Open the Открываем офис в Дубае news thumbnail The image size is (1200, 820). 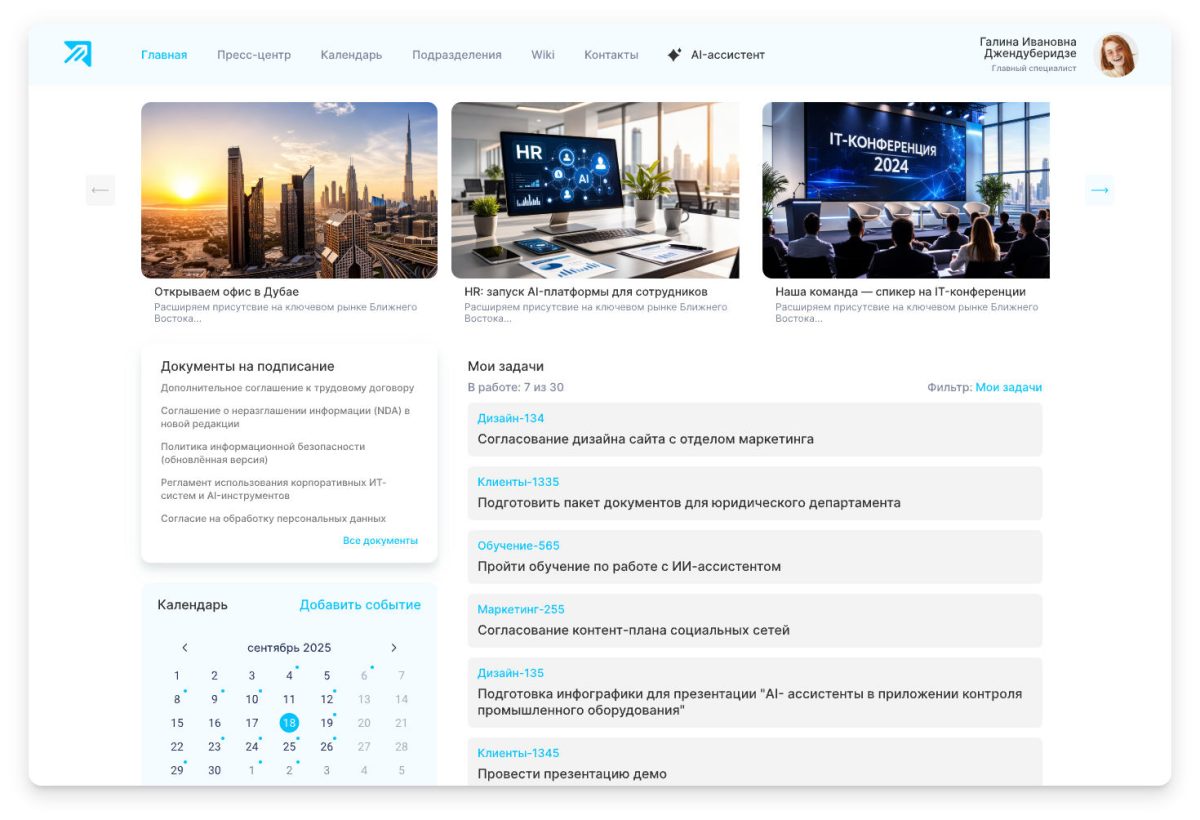tap(288, 189)
